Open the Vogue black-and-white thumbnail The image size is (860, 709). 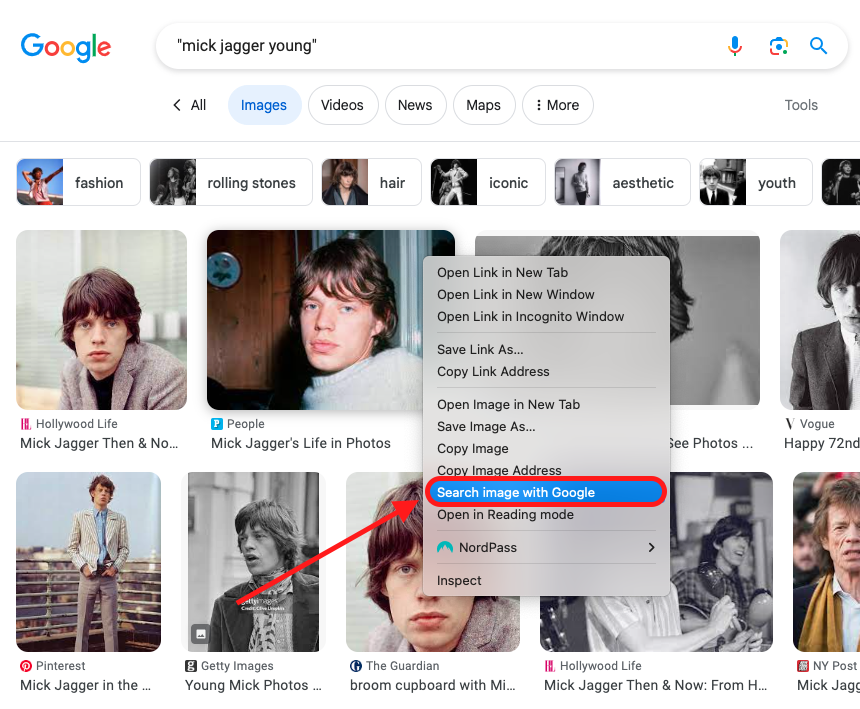[820, 320]
